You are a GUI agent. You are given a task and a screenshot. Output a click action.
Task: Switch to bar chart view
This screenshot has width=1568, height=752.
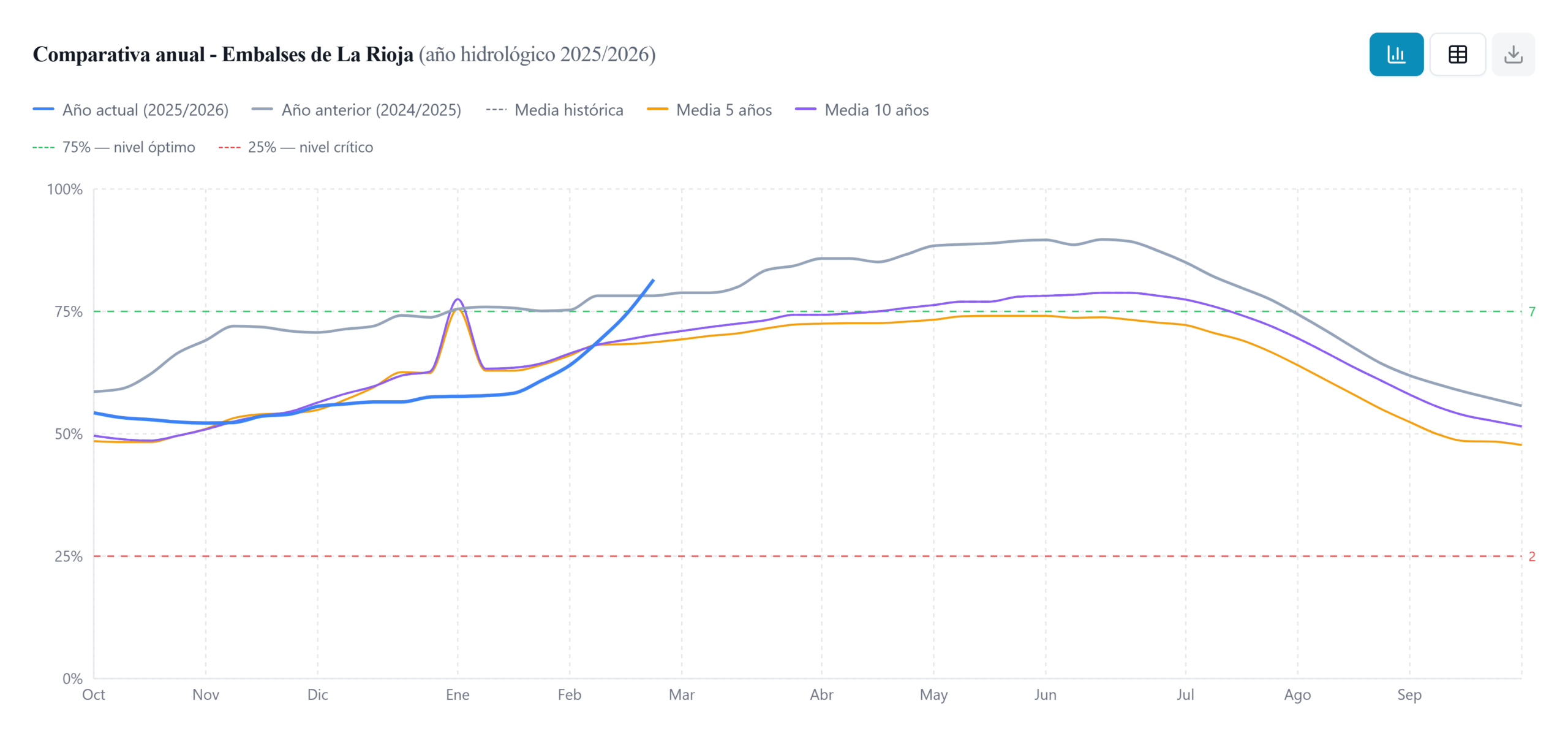[1395, 55]
